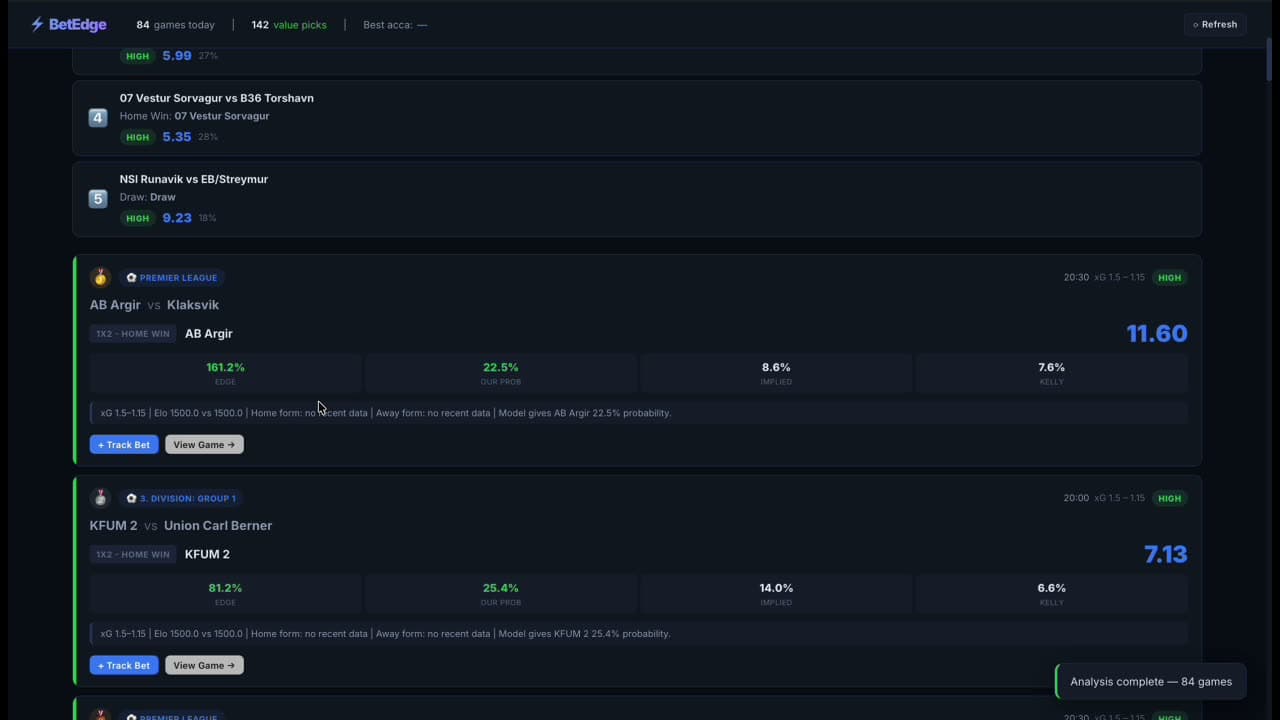Screen dimensions: 1280x720
Task: Click the 'Home Win: 07 Vestur Sorvagur' pick text
Action: pyautogui.click(x=194, y=116)
